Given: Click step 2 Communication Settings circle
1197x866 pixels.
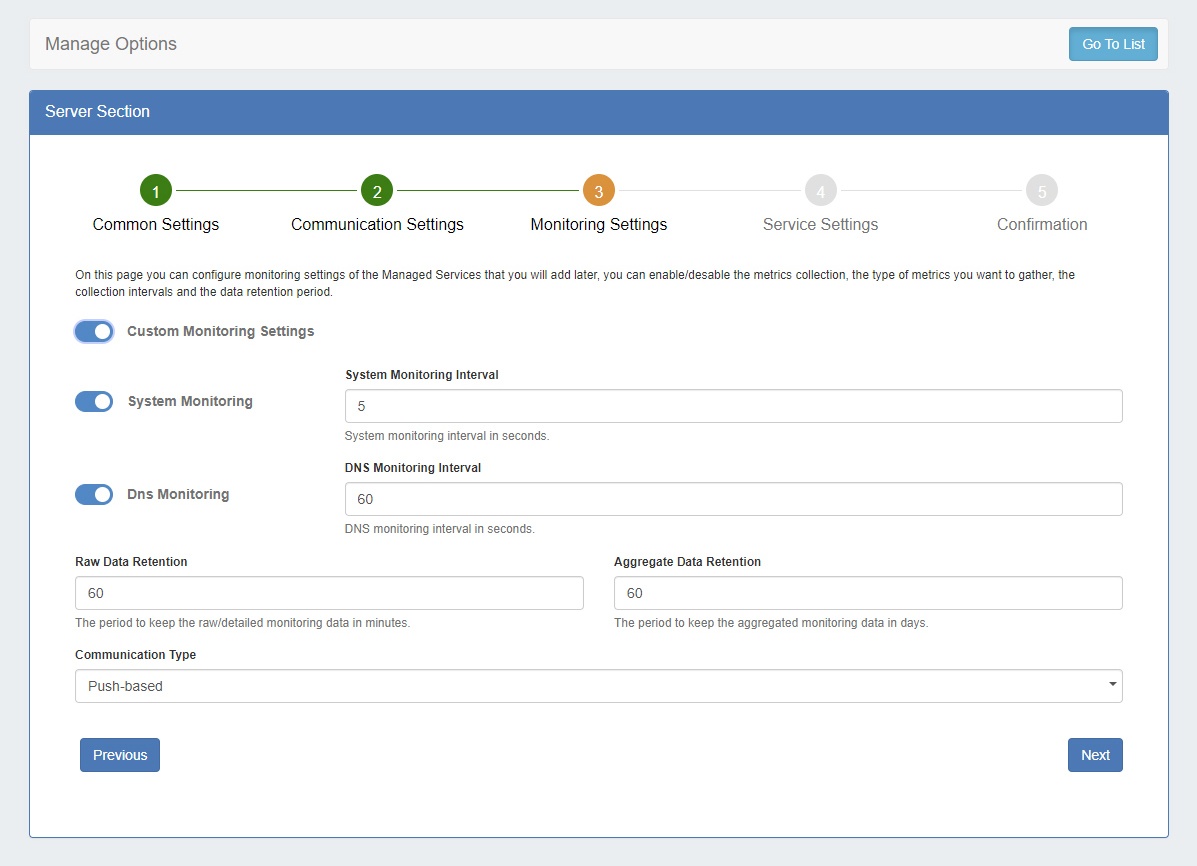Looking at the screenshot, I should point(377,190).
